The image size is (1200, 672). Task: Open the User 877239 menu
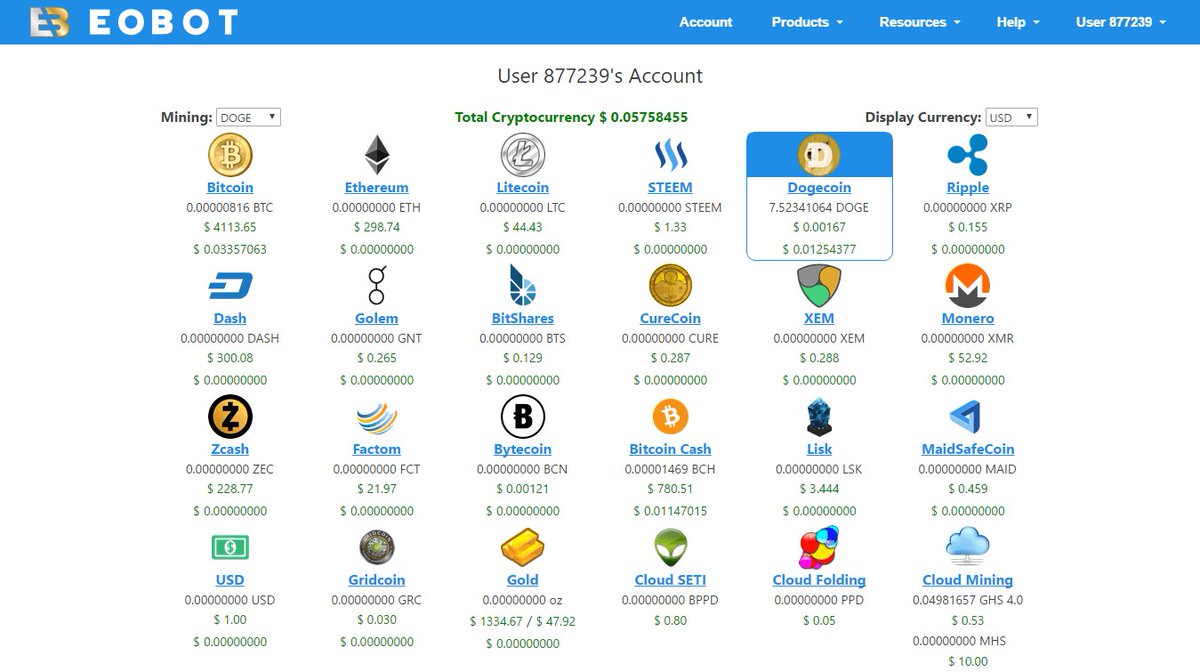1120,21
